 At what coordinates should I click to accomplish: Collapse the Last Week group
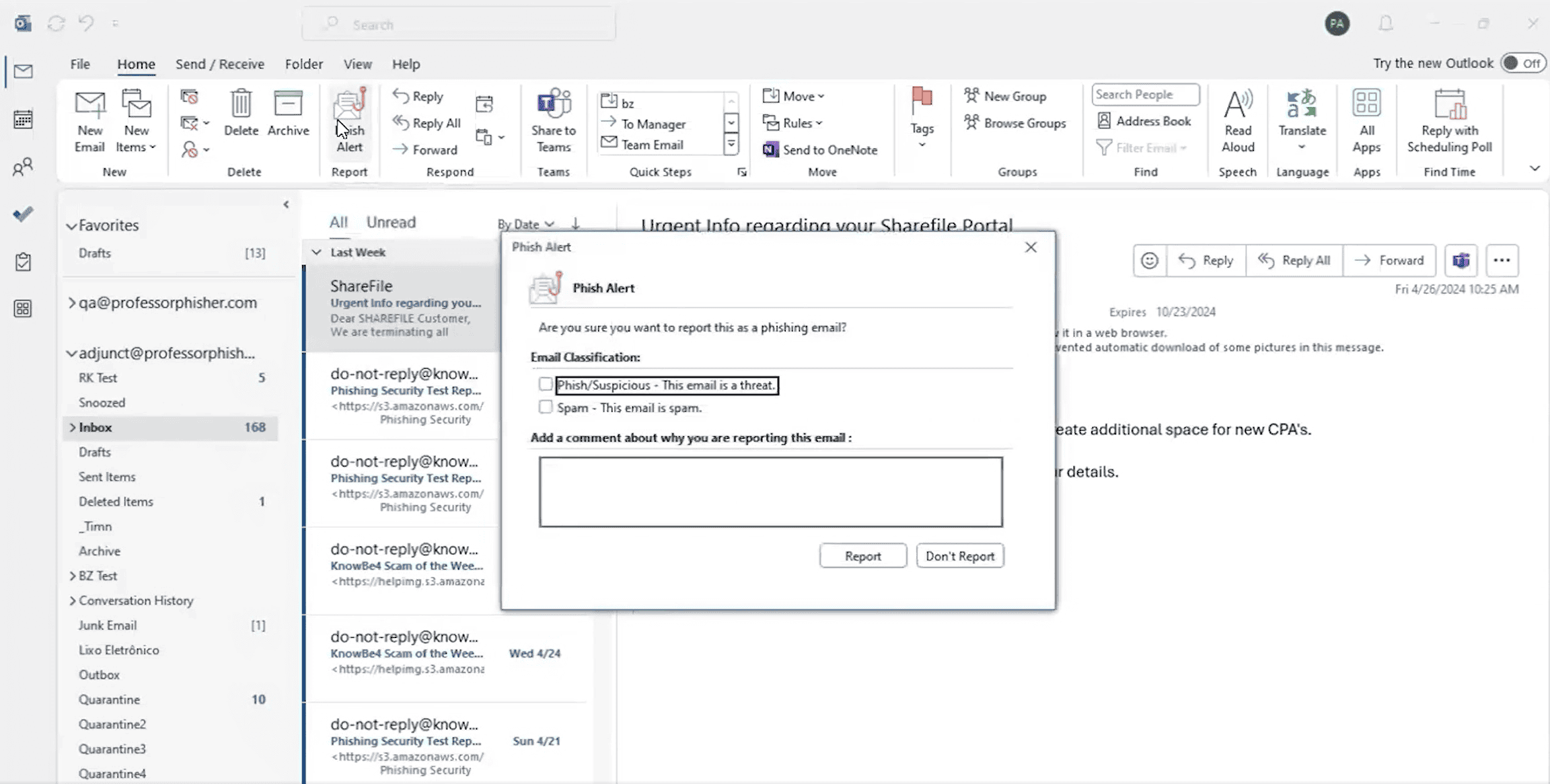coord(316,252)
